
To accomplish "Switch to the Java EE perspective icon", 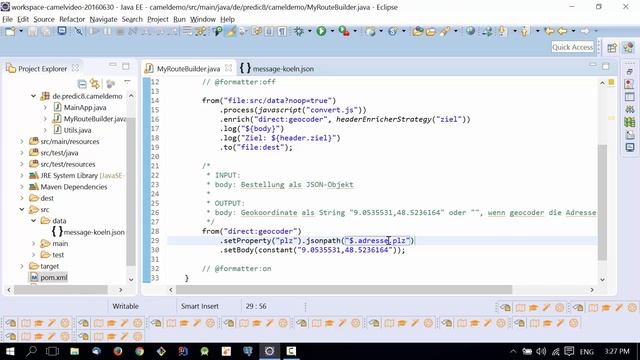I will coord(629,48).
